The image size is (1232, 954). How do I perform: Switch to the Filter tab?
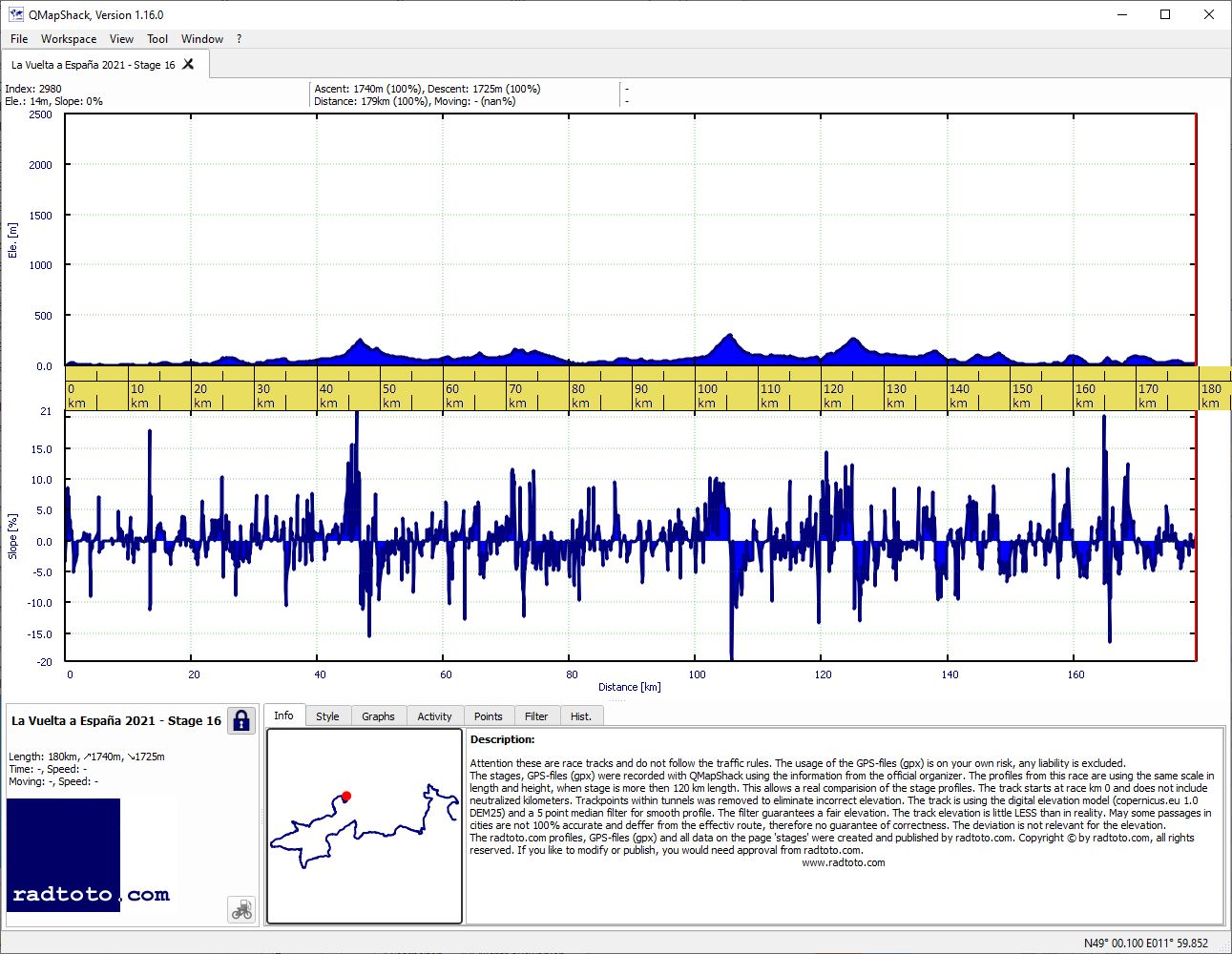point(536,716)
